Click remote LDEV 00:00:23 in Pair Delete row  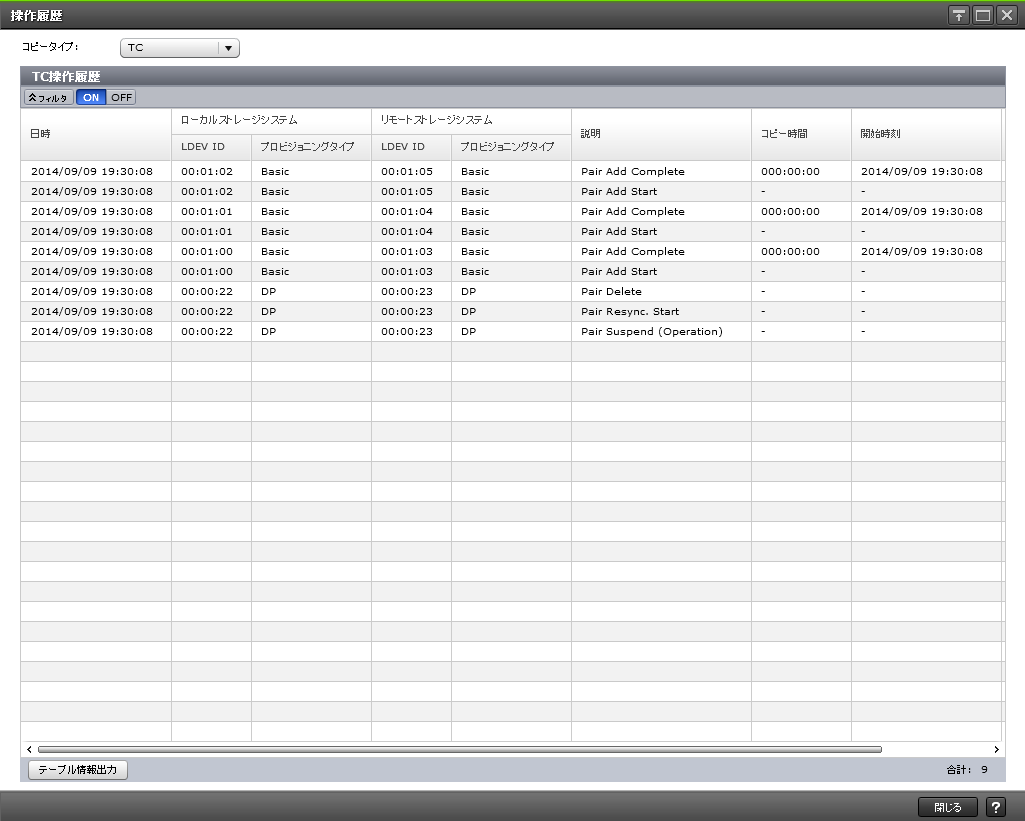(x=407, y=292)
